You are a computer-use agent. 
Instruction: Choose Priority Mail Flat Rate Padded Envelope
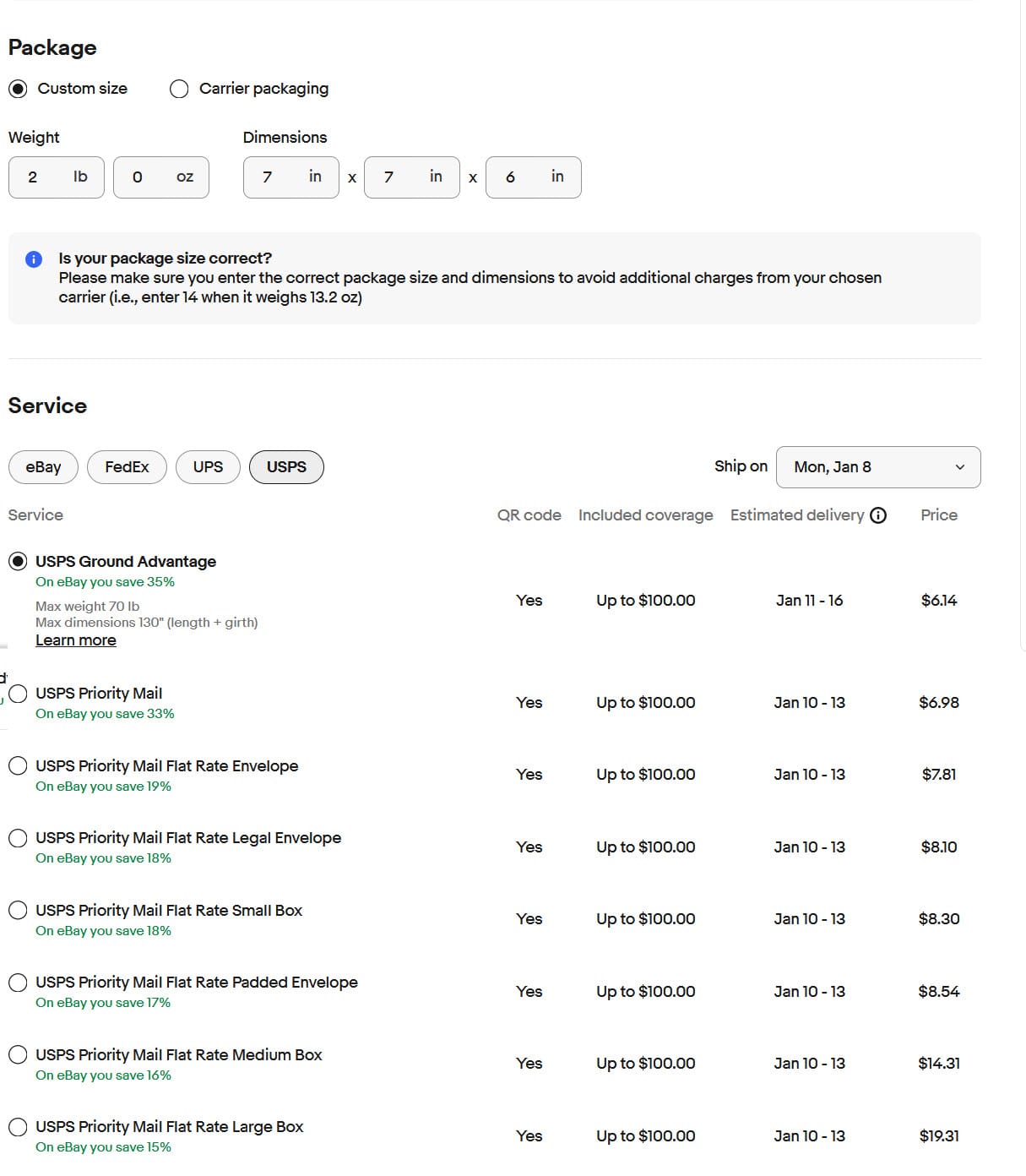coord(18,983)
